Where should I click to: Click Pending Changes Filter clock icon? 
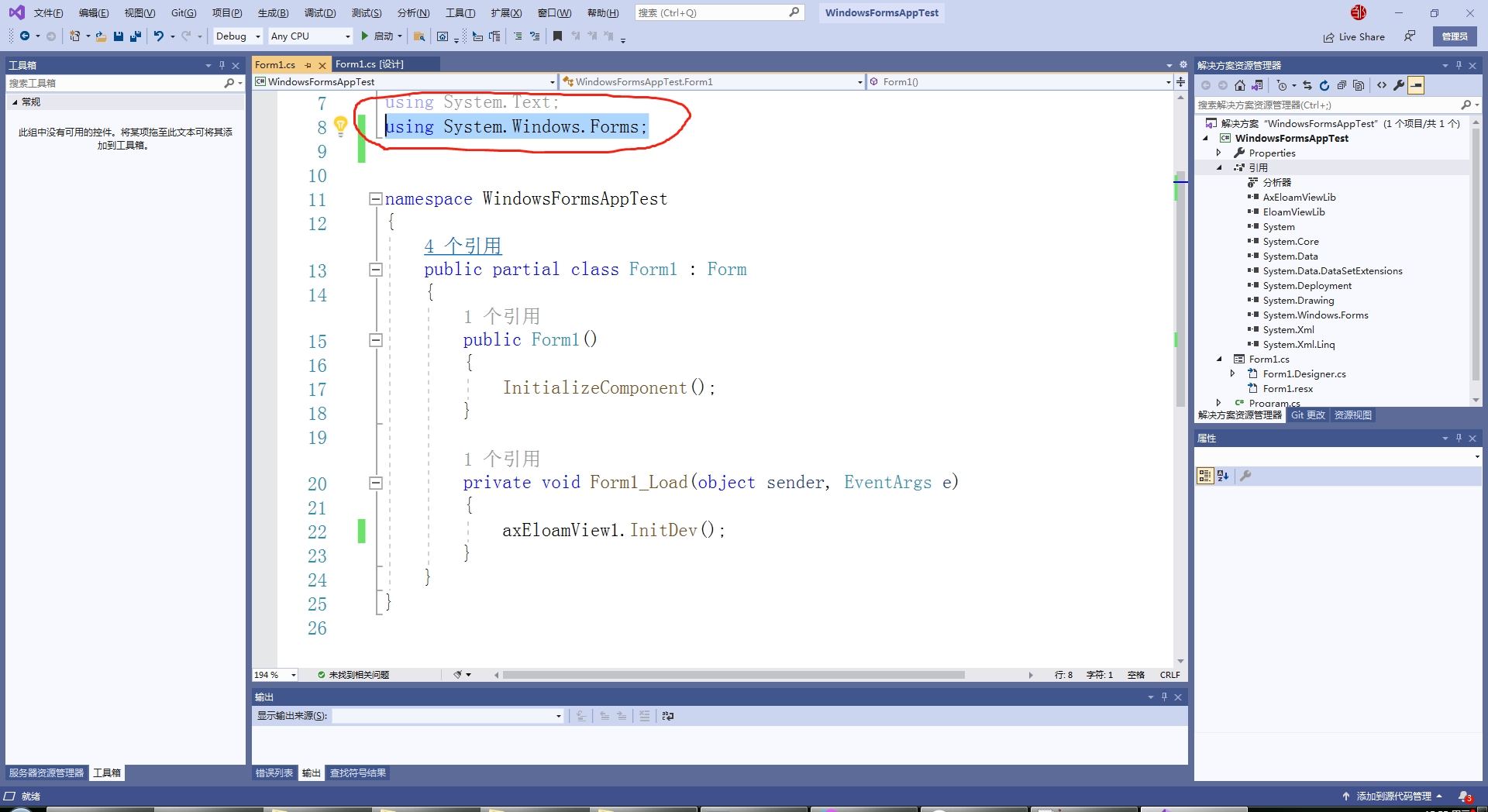[x=1282, y=85]
